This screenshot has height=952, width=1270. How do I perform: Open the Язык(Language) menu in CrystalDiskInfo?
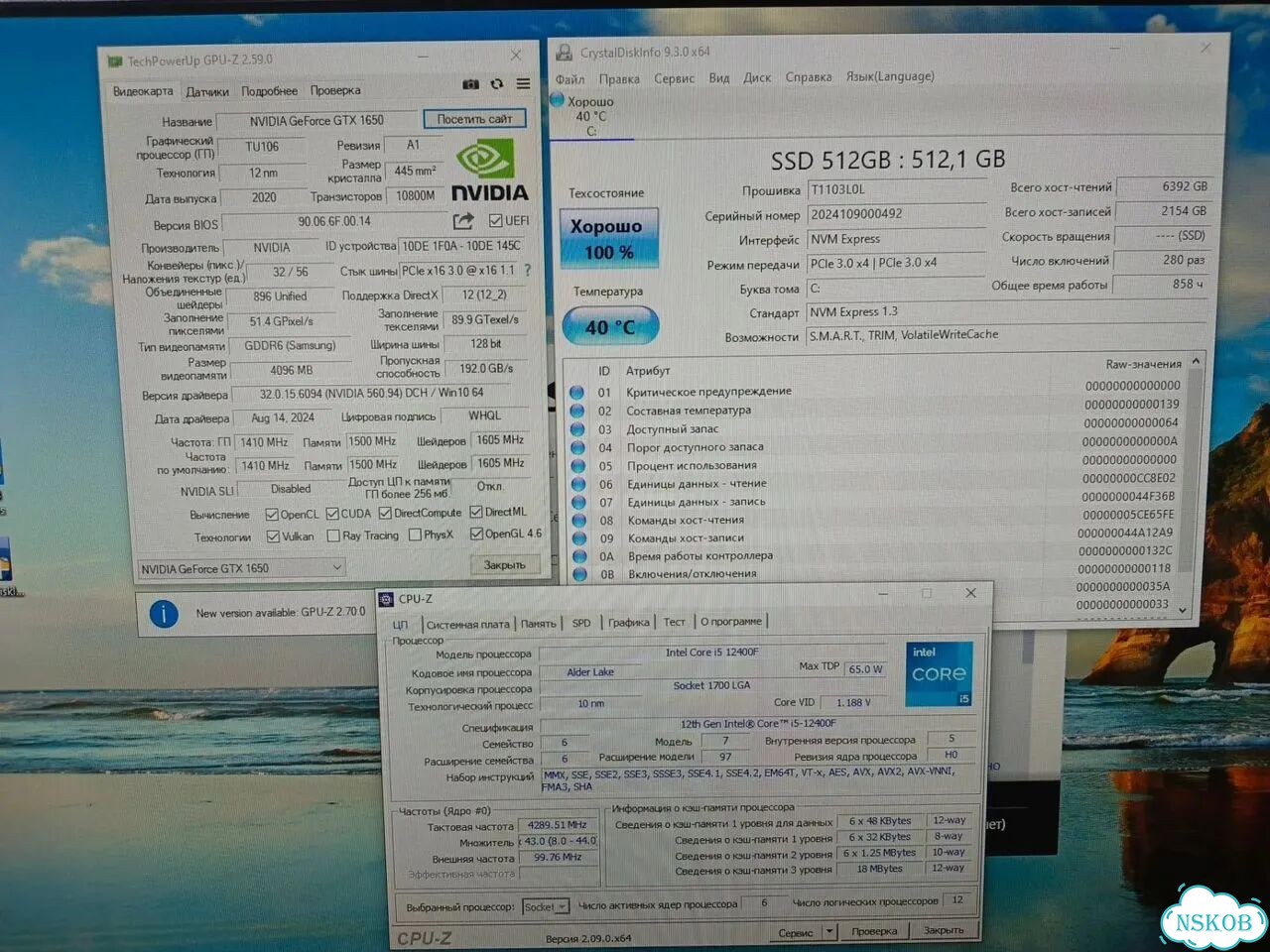tap(890, 76)
